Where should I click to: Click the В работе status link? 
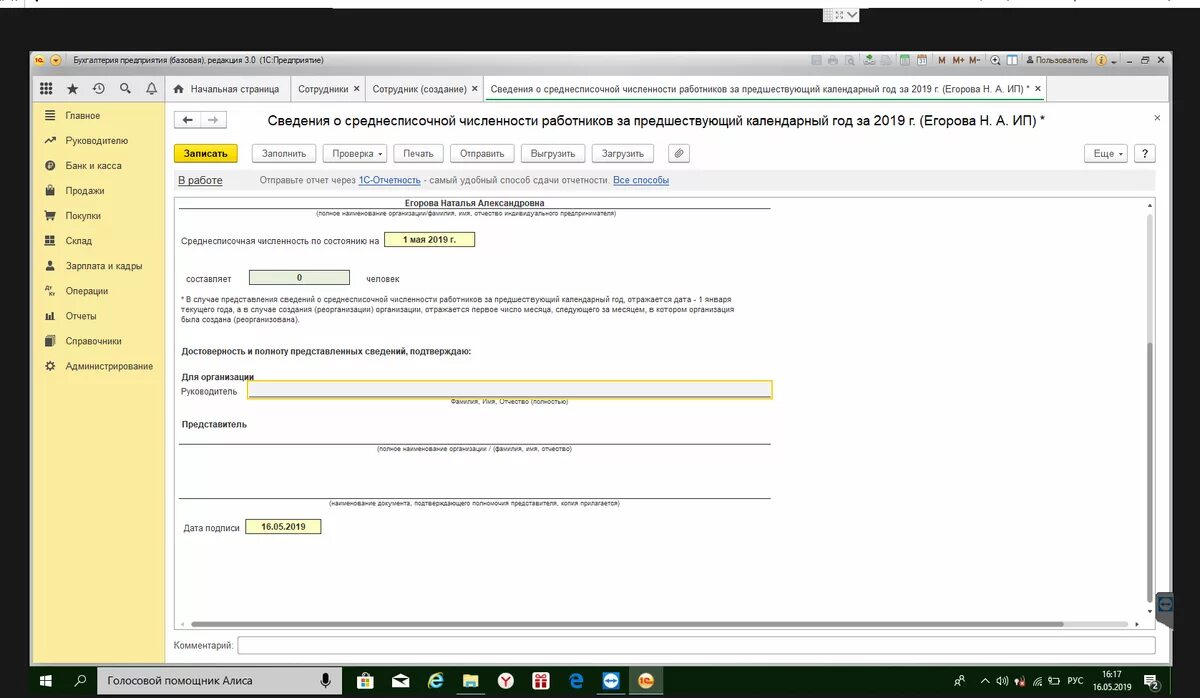[200, 181]
